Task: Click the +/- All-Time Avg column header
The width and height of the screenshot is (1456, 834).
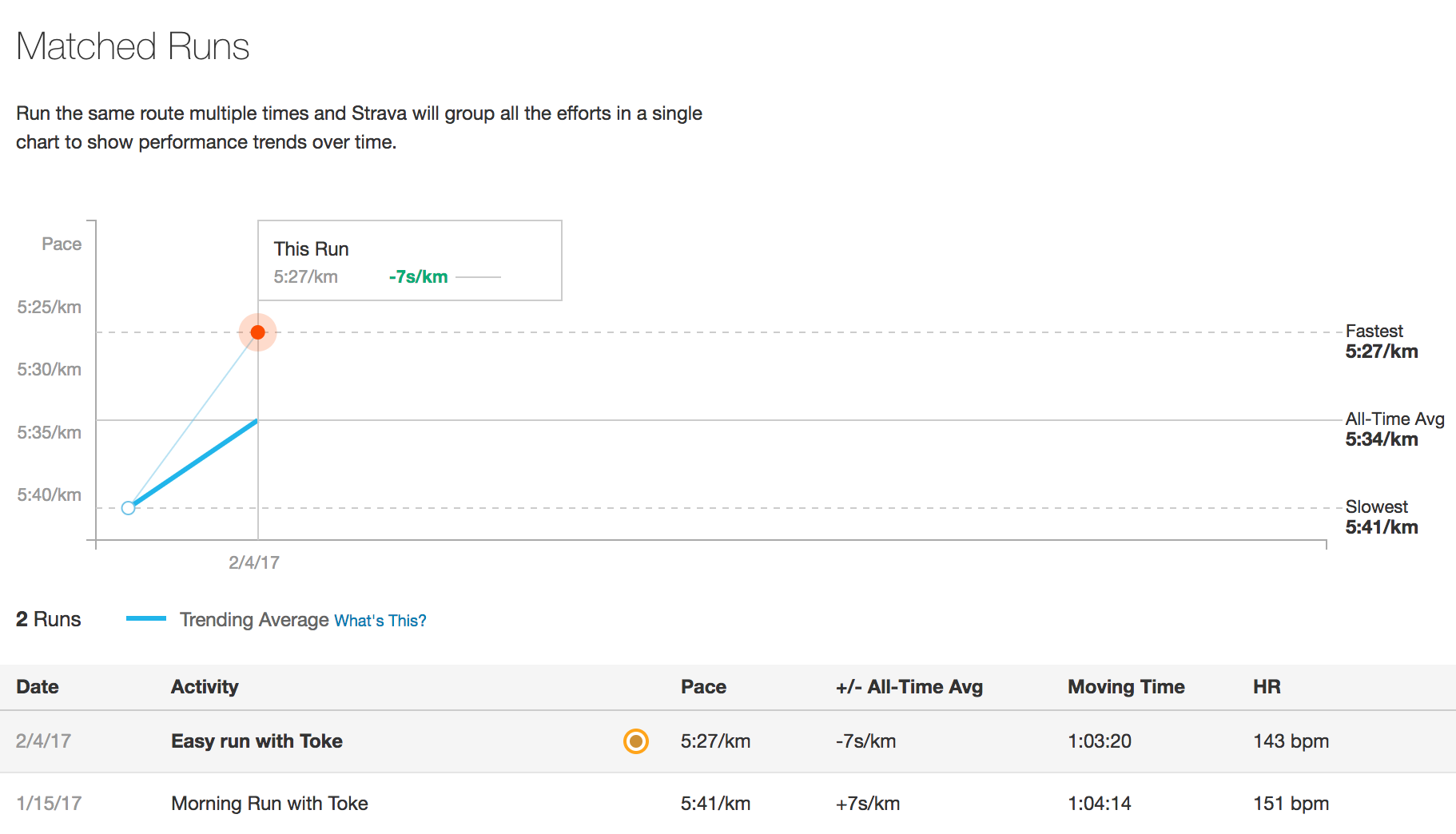Action: coord(909,687)
